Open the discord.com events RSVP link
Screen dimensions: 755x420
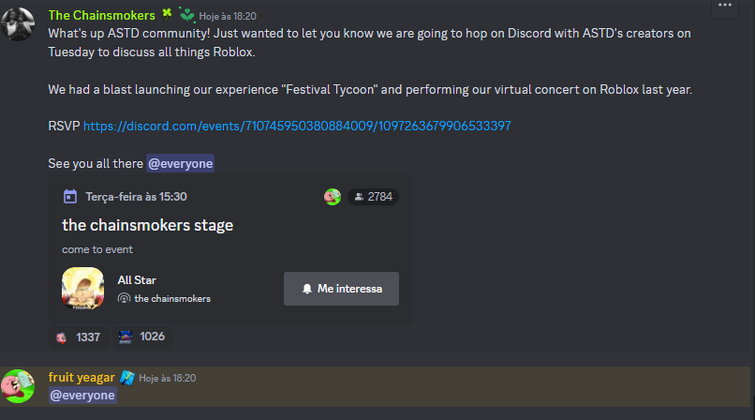click(297, 126)
